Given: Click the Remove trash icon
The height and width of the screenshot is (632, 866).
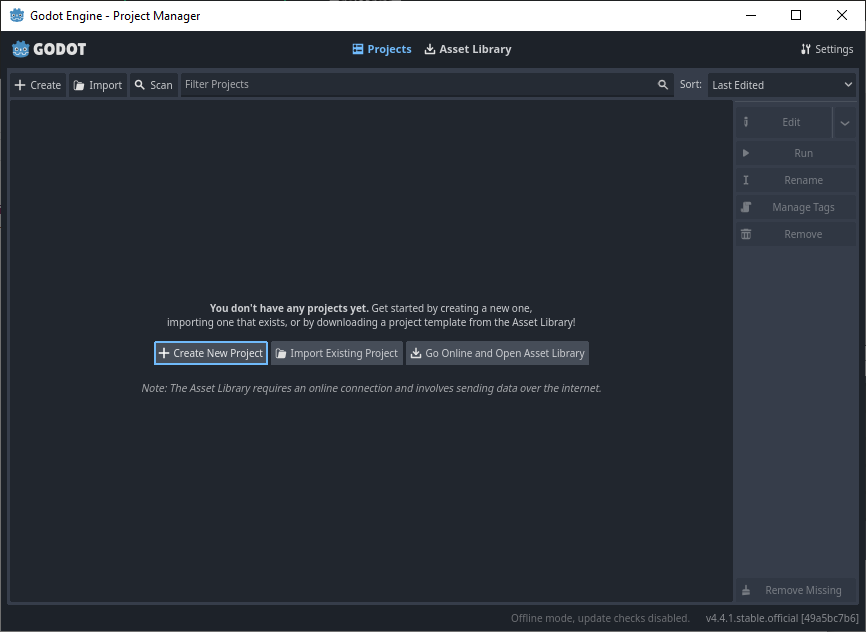Looking at the screenshot, I should click(746, 234).
